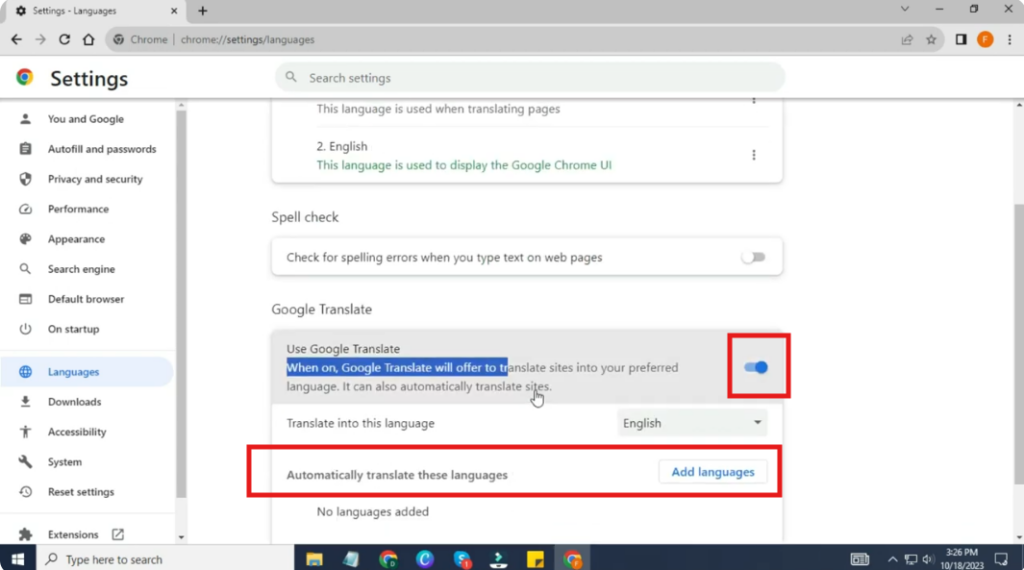
Task: Toggle spell check switch
Action: coord(753,257)
